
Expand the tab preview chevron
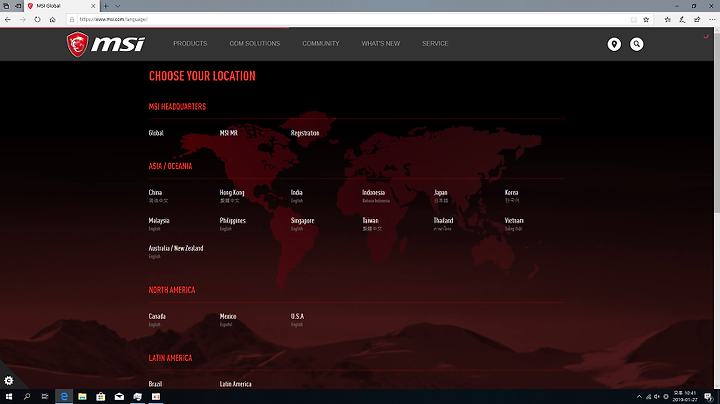pos(118,6)
